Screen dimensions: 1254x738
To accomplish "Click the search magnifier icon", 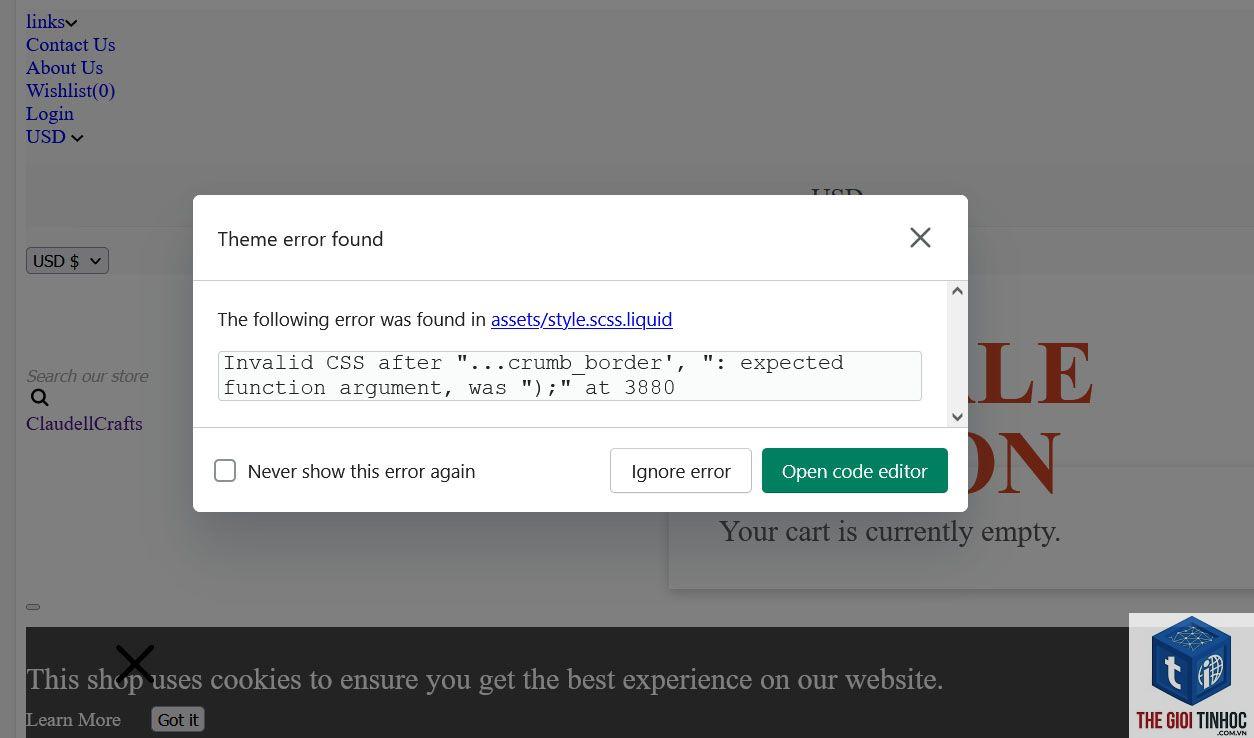I will (39, 398).
